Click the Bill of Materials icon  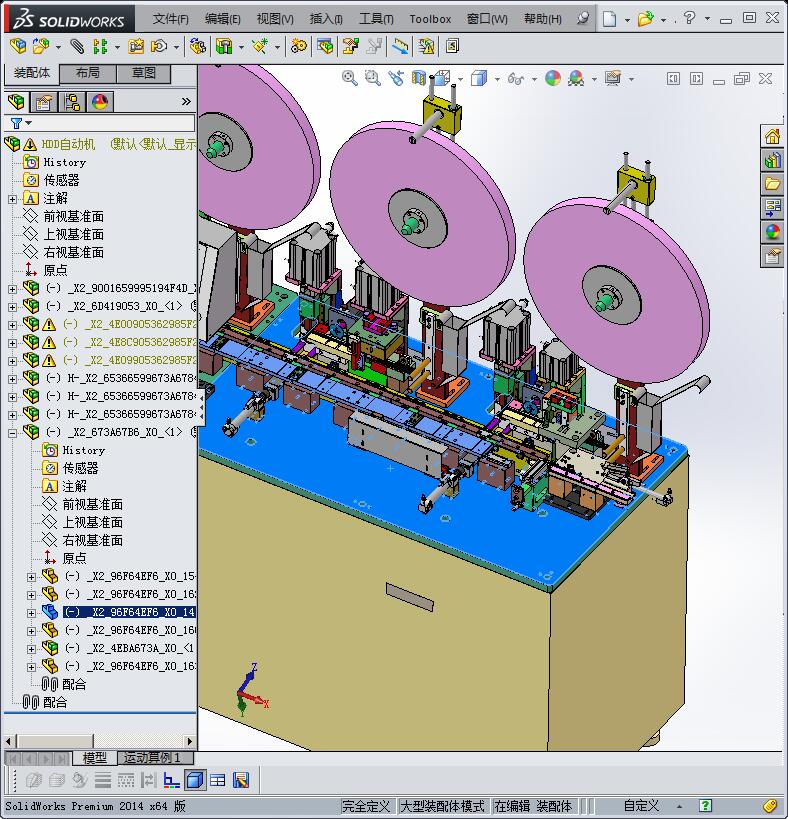pyautogui.click(x=325, y=46)
